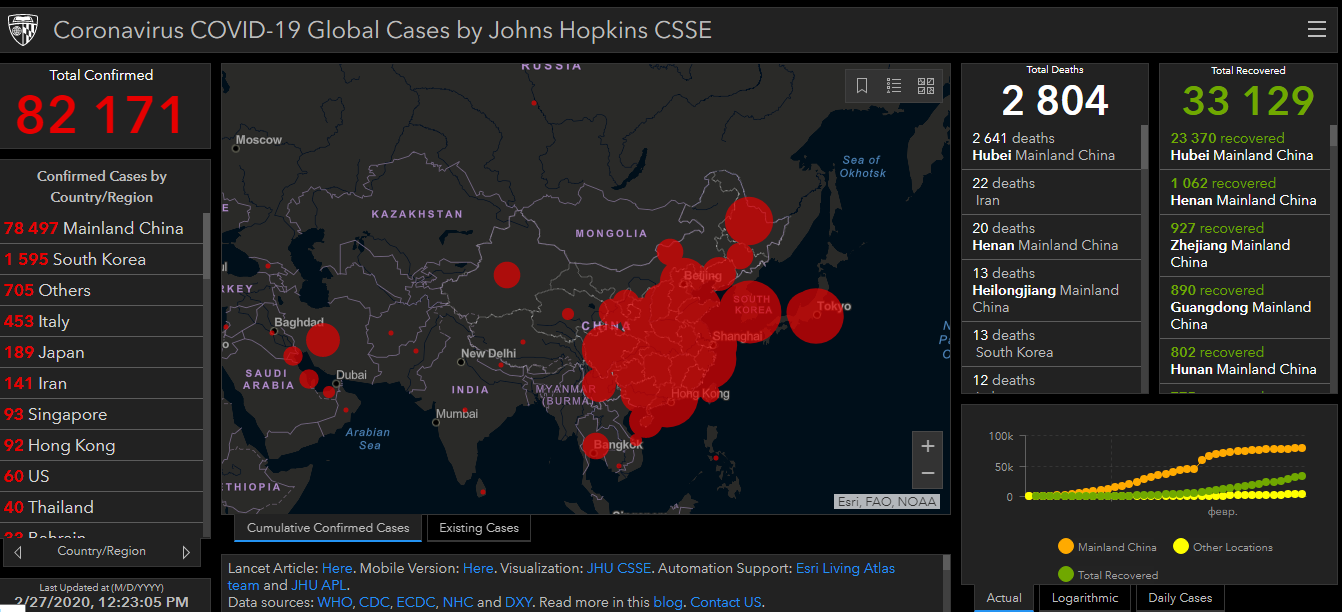Go to next Country/Region list with right arrow

coord(186,552)
